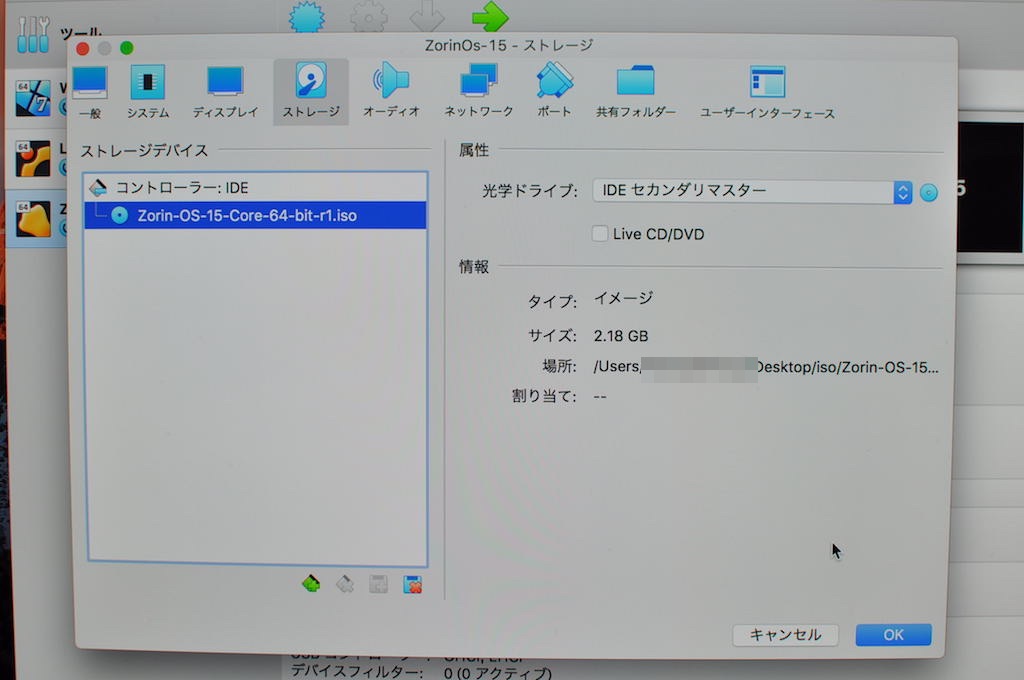This screenshot has height=680, width=1024.
Task: Click the add storage controller icon
Action: click(x=311, y=583)
